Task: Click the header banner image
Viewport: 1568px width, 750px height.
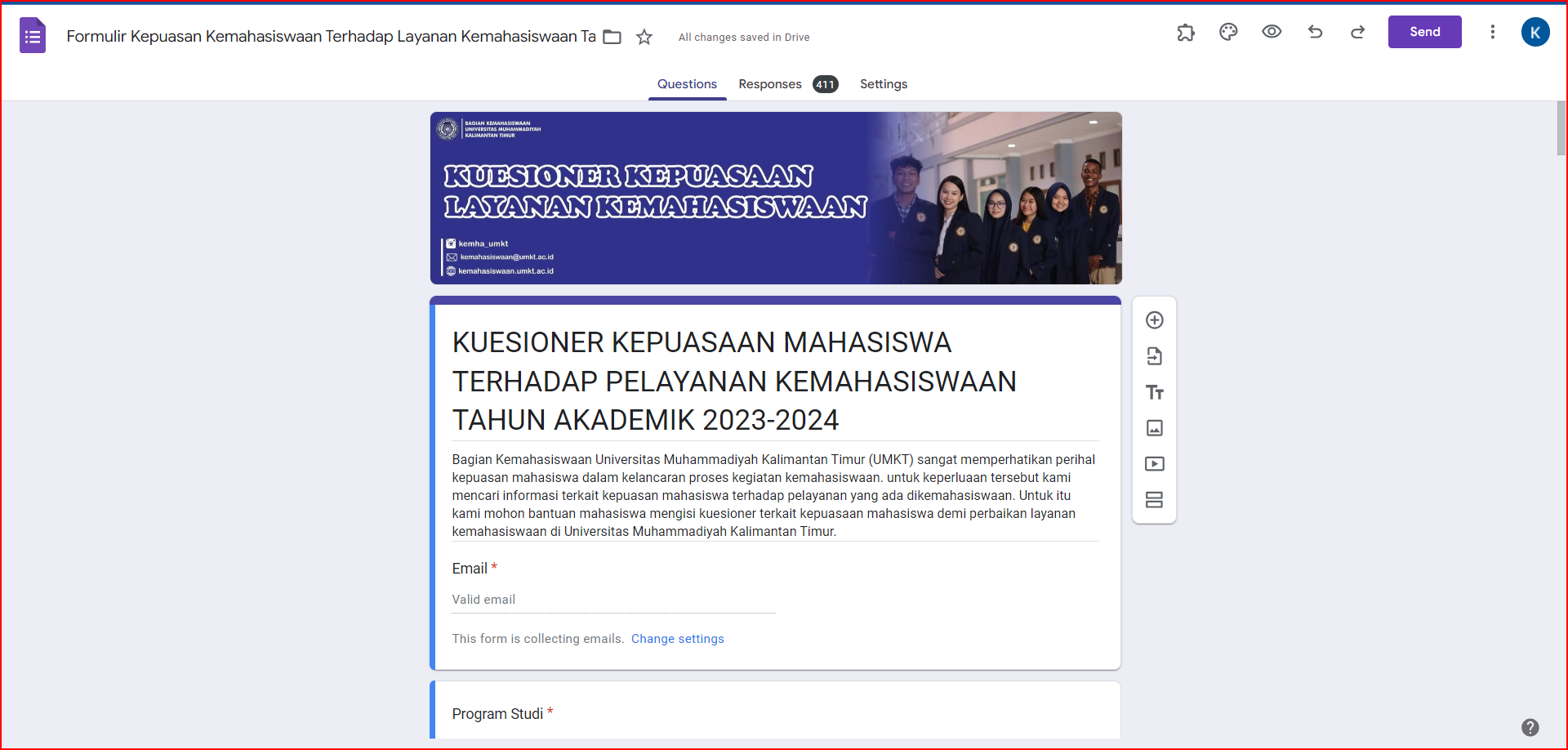Action: (x=776, y=198)
